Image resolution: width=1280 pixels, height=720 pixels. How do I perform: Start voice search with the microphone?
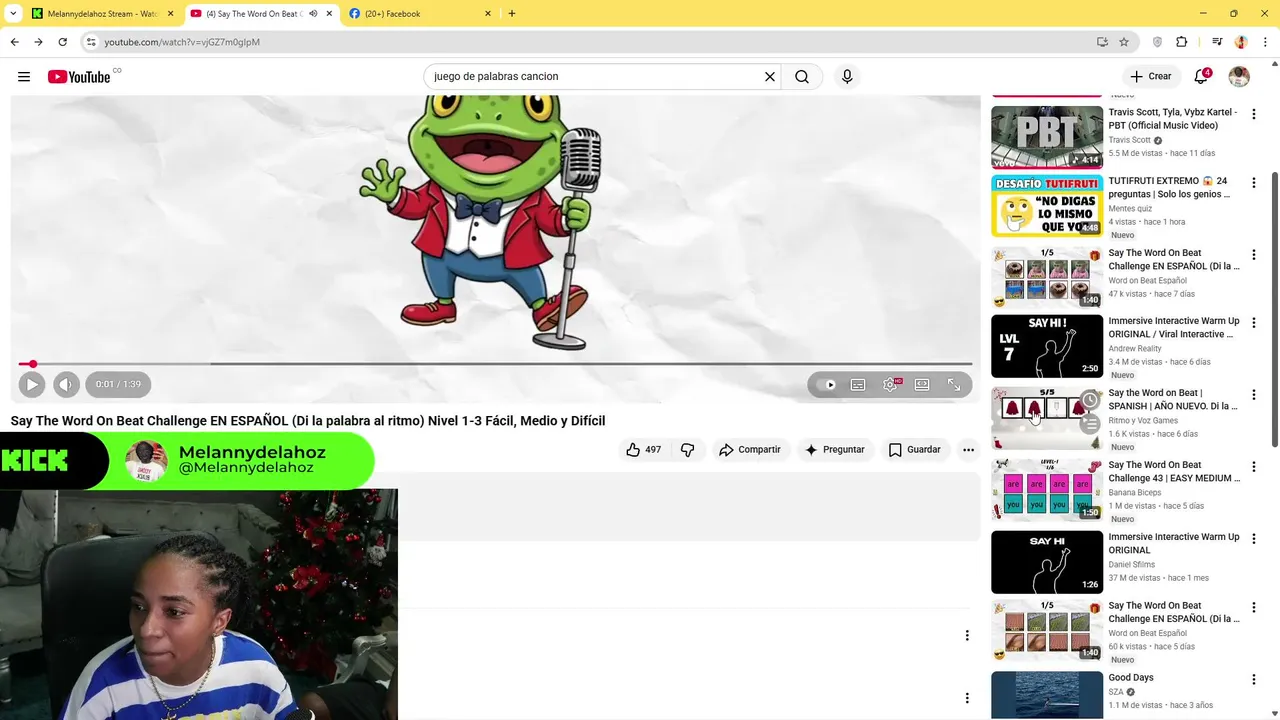point(847,77)
